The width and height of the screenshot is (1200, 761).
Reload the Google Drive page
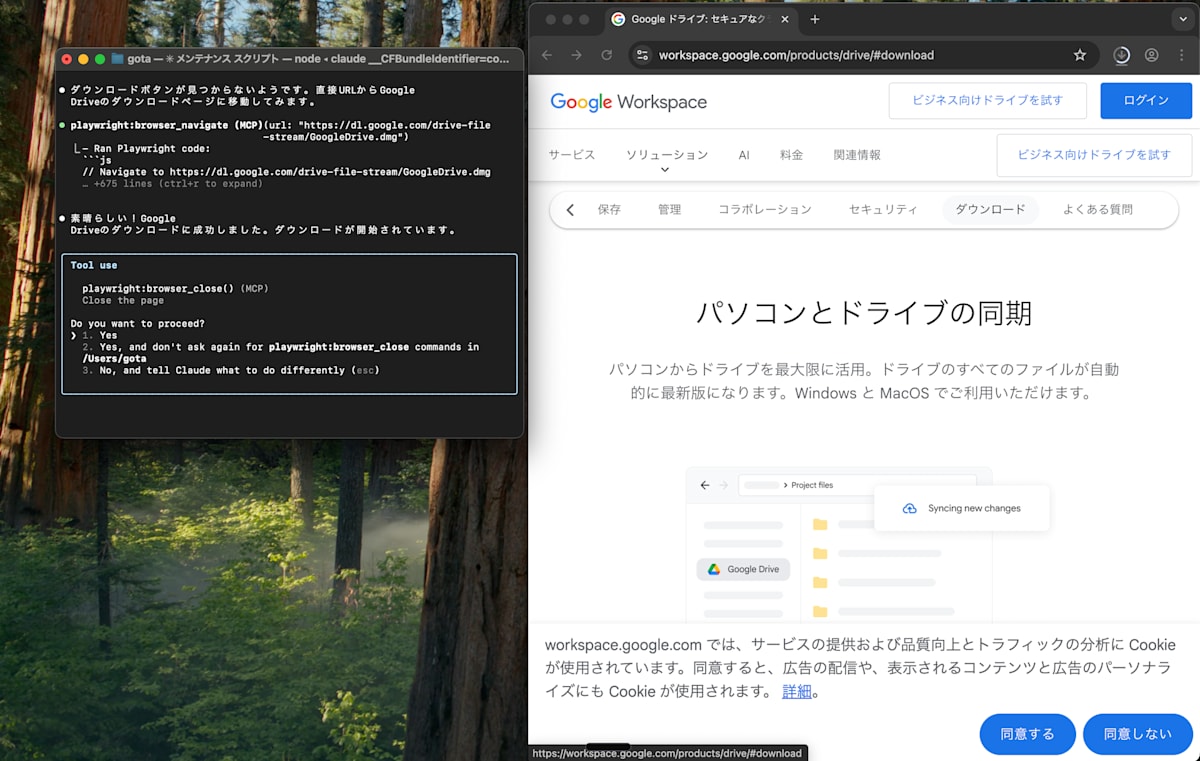click(606, 55)
